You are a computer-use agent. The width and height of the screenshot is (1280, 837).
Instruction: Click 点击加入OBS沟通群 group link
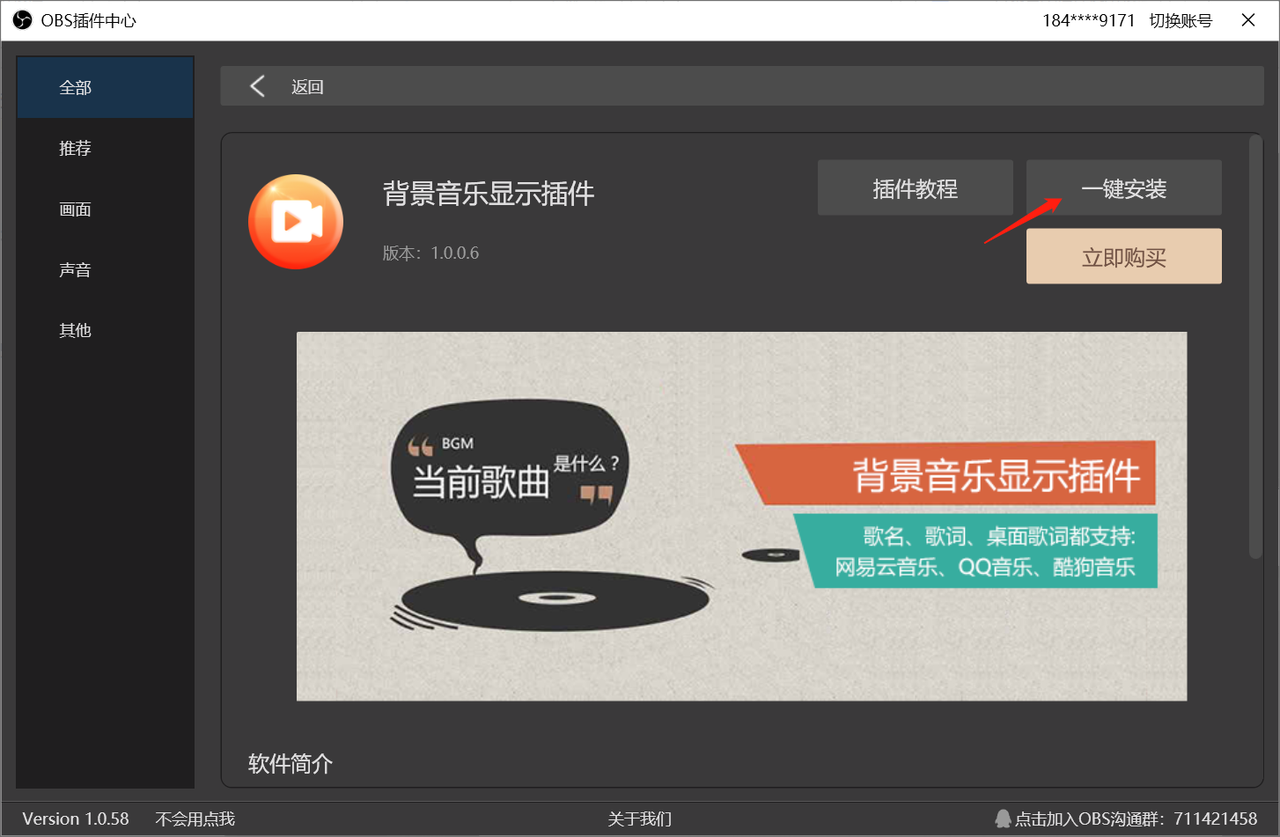[1136, 819]
